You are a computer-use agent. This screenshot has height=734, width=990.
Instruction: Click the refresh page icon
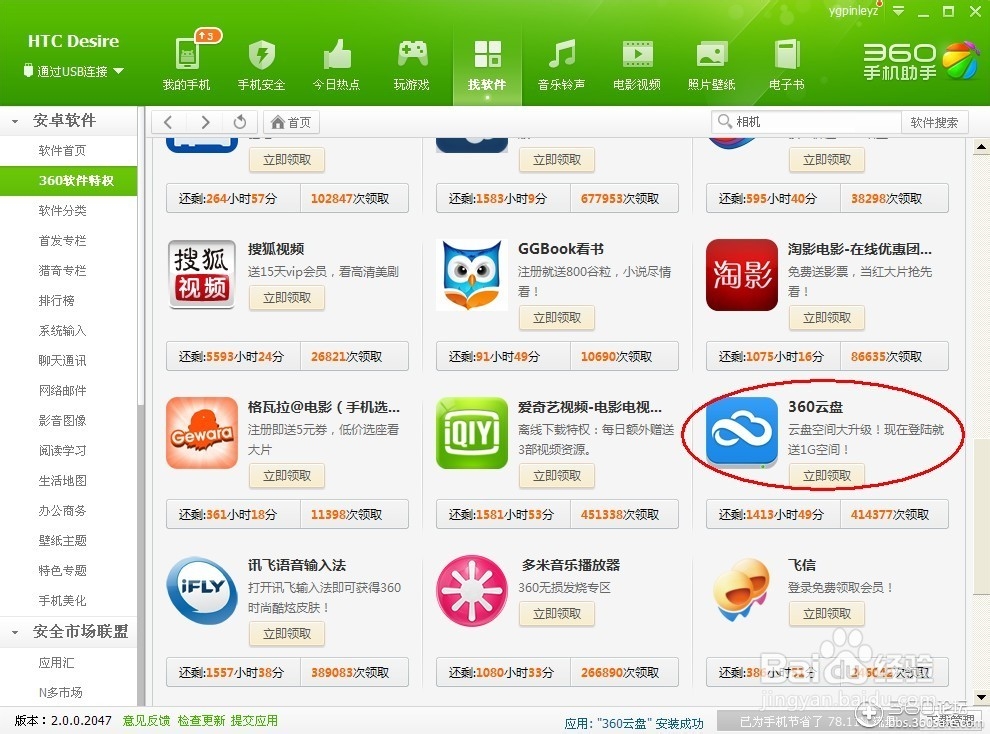tap(239, 122)
